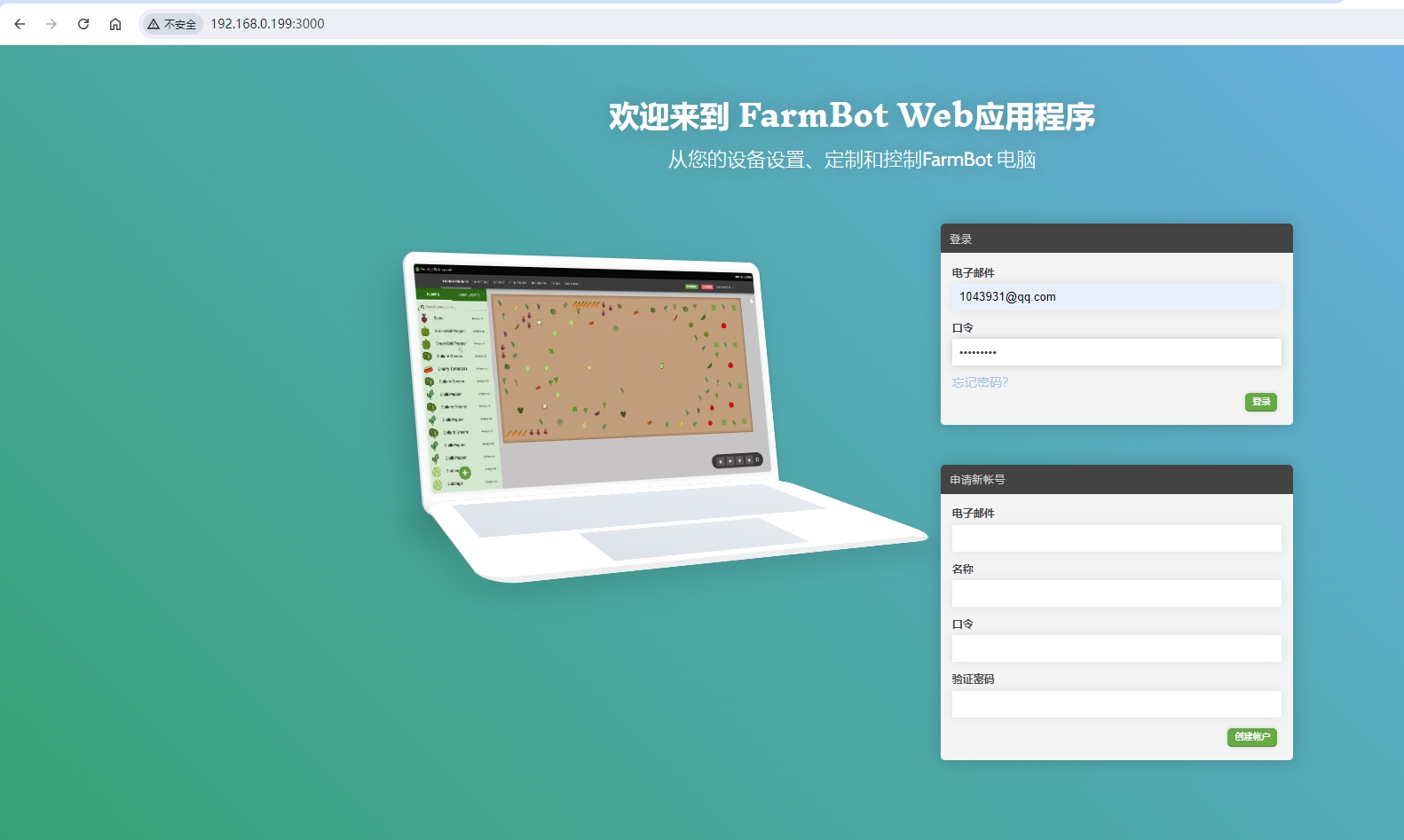Click the green 登录 button
This screenshot has height=840, width=1404.
click(x=1261, y=402)
